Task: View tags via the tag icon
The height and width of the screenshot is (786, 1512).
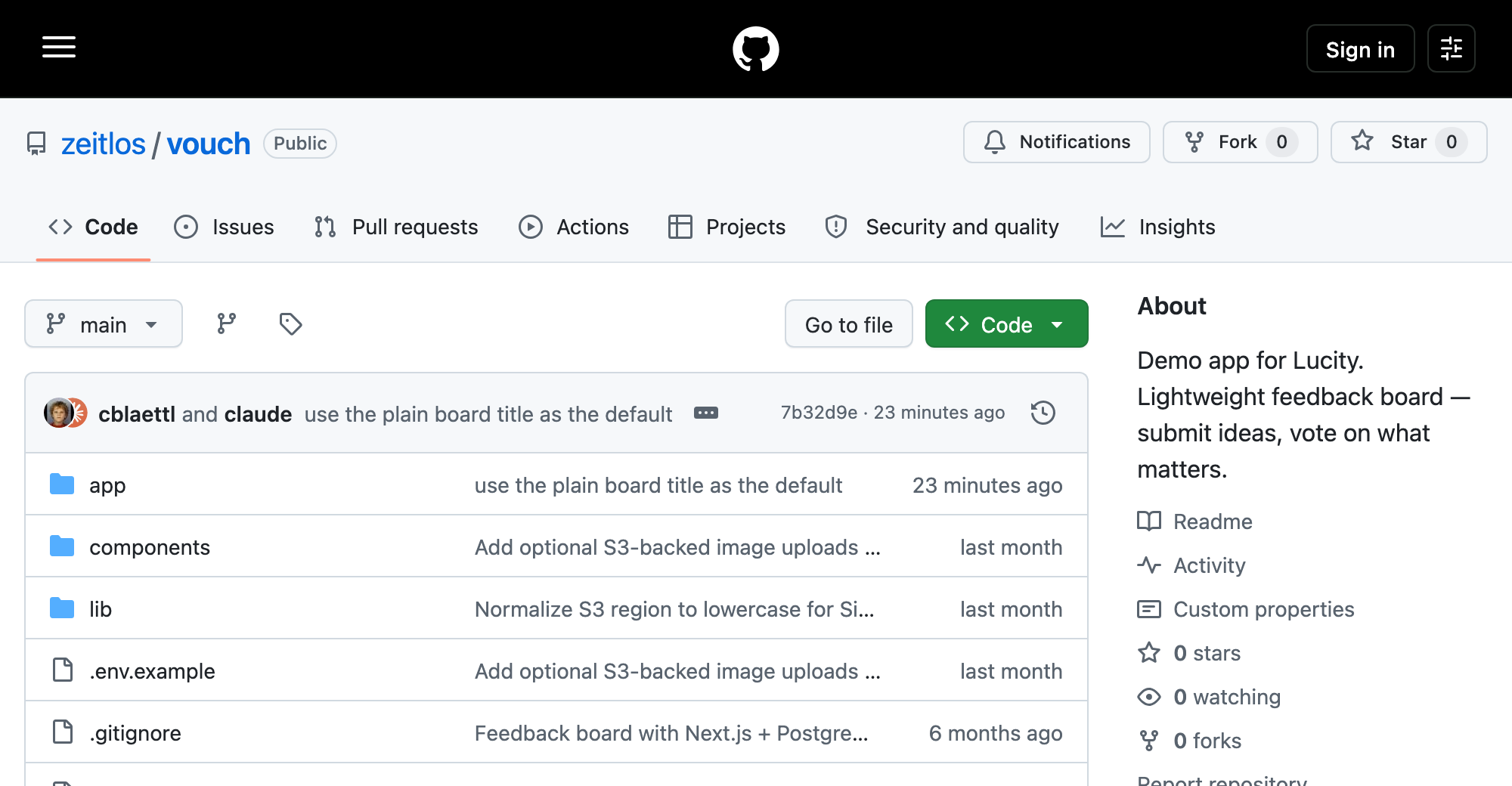Action: tap(290, 323)
